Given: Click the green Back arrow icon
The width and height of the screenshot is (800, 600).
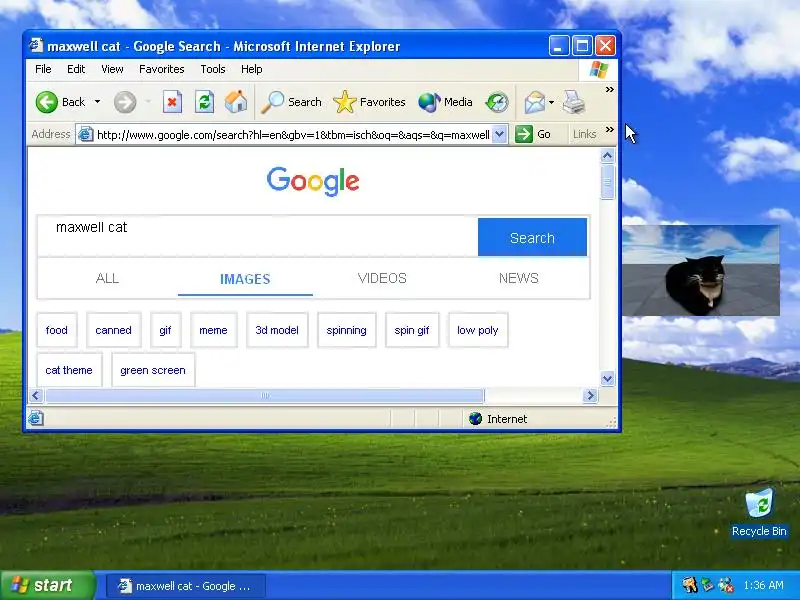Looking at the screenshot, I should 46,102.
